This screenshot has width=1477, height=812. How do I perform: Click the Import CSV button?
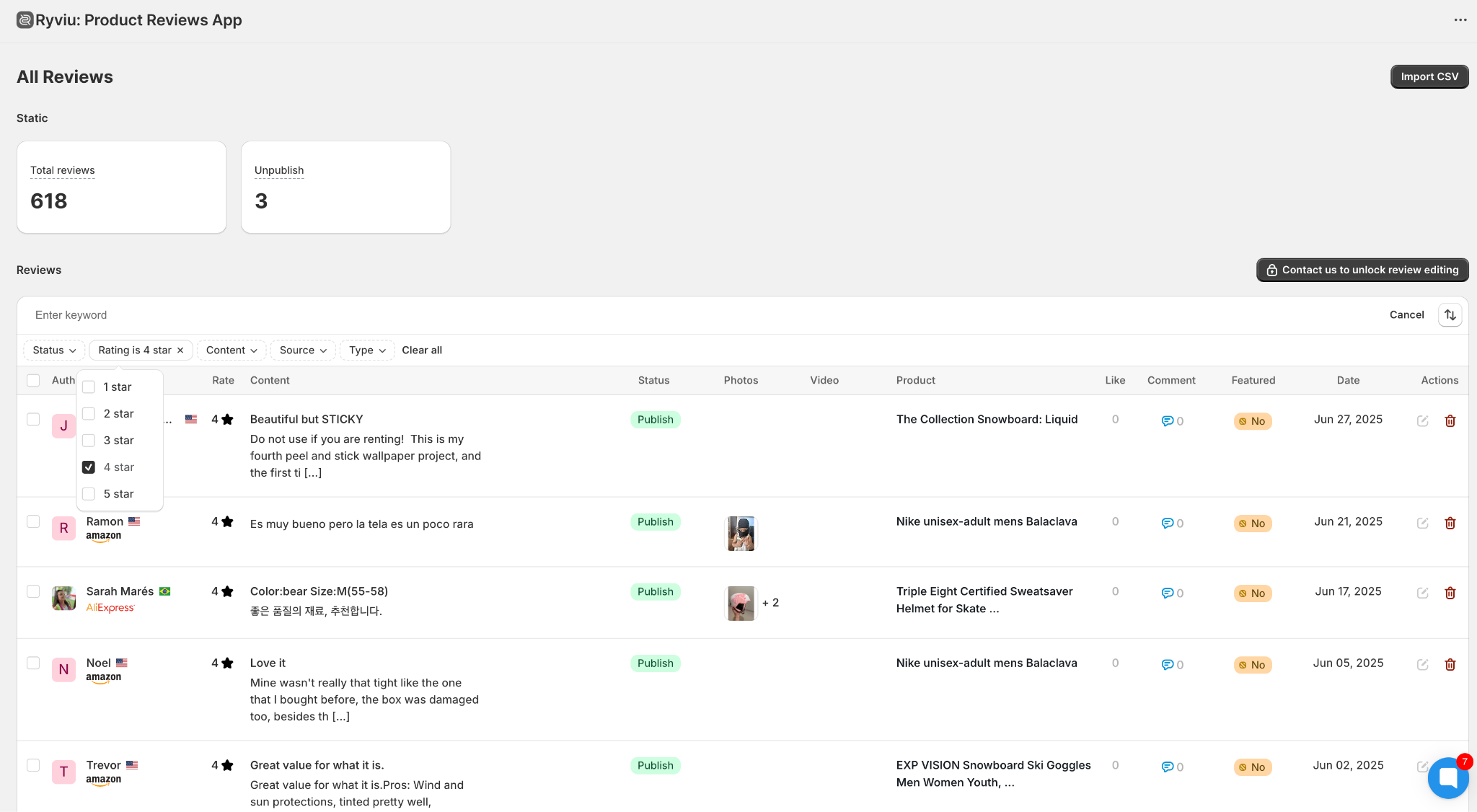(1429, 76)
